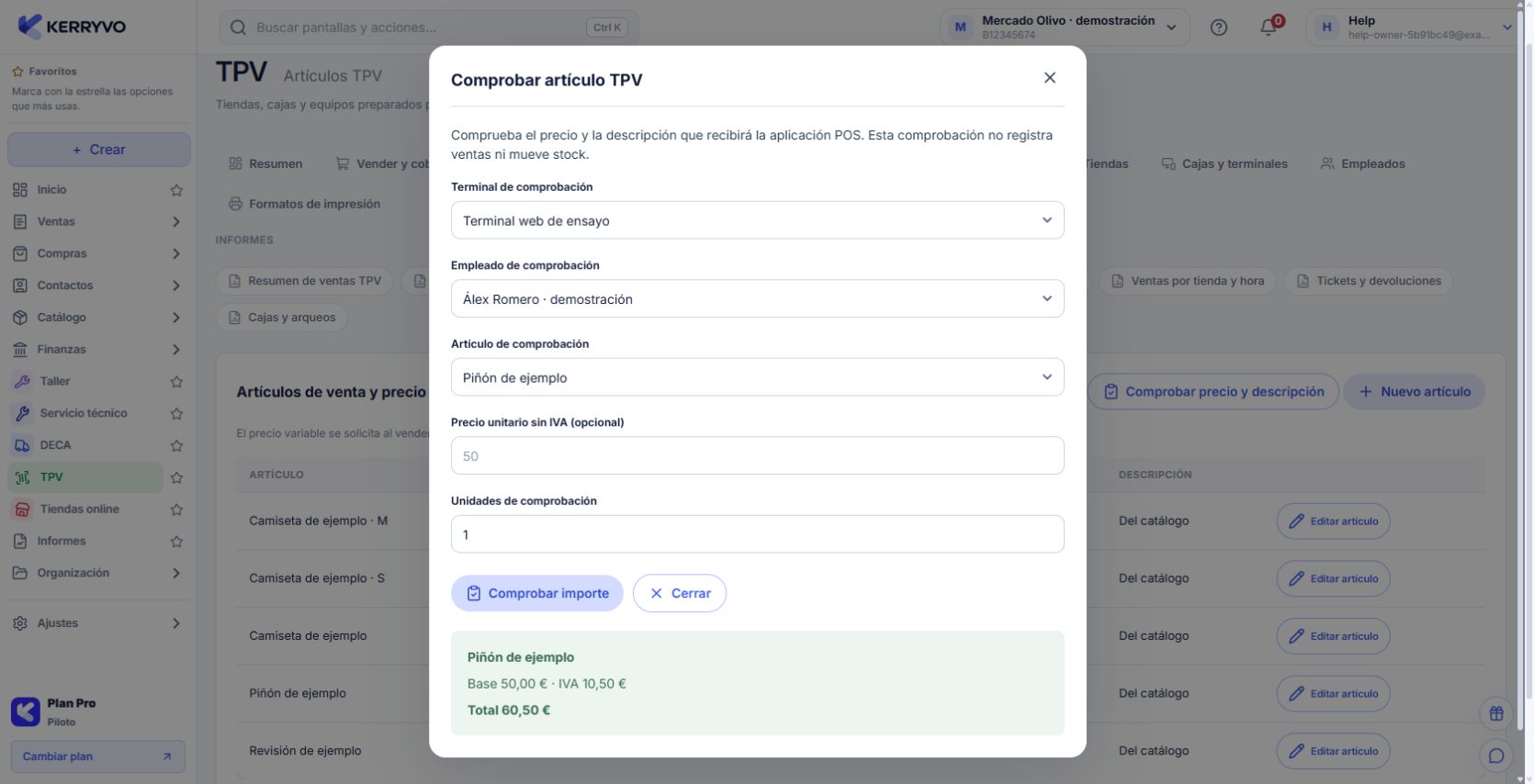Click the DECA truck icon
This screenshot has height=784, width=1534.
(22, 445)
